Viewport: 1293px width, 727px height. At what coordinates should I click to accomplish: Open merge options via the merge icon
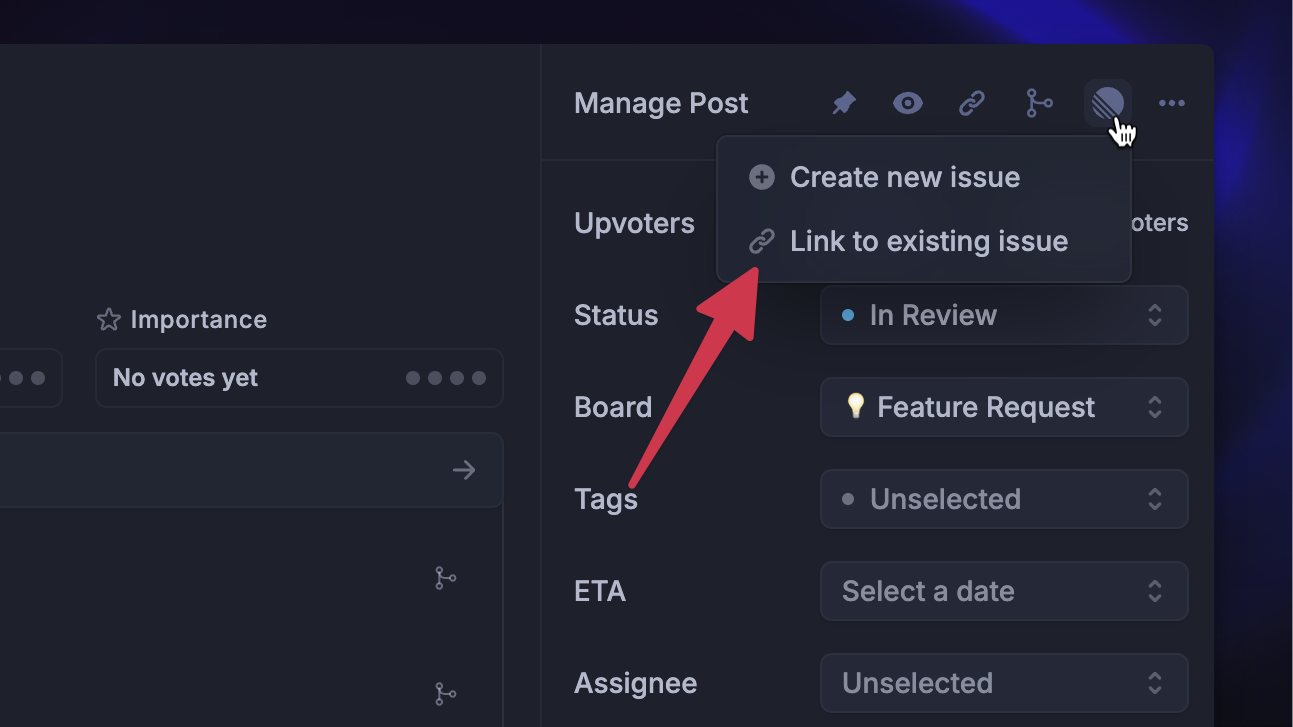tap(1039, 103)
